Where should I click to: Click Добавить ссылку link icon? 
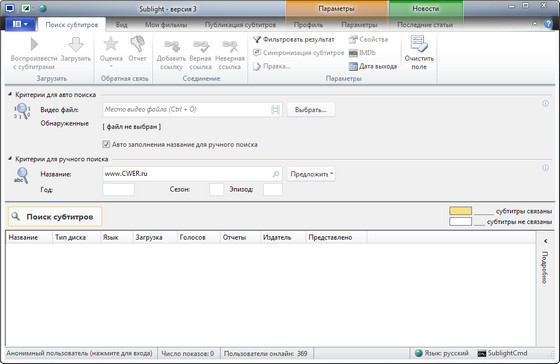(172, 45)
